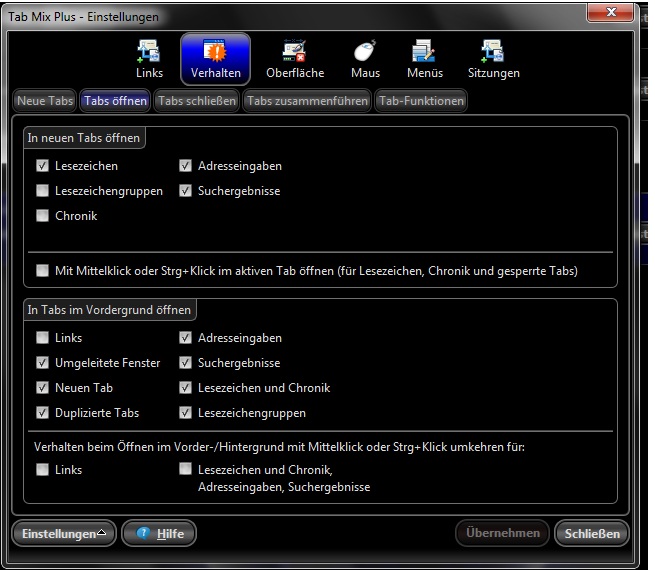This screenshot has width=655, height=570.
Task: Select the Verhalten category icon
Action: pos(216,59)
